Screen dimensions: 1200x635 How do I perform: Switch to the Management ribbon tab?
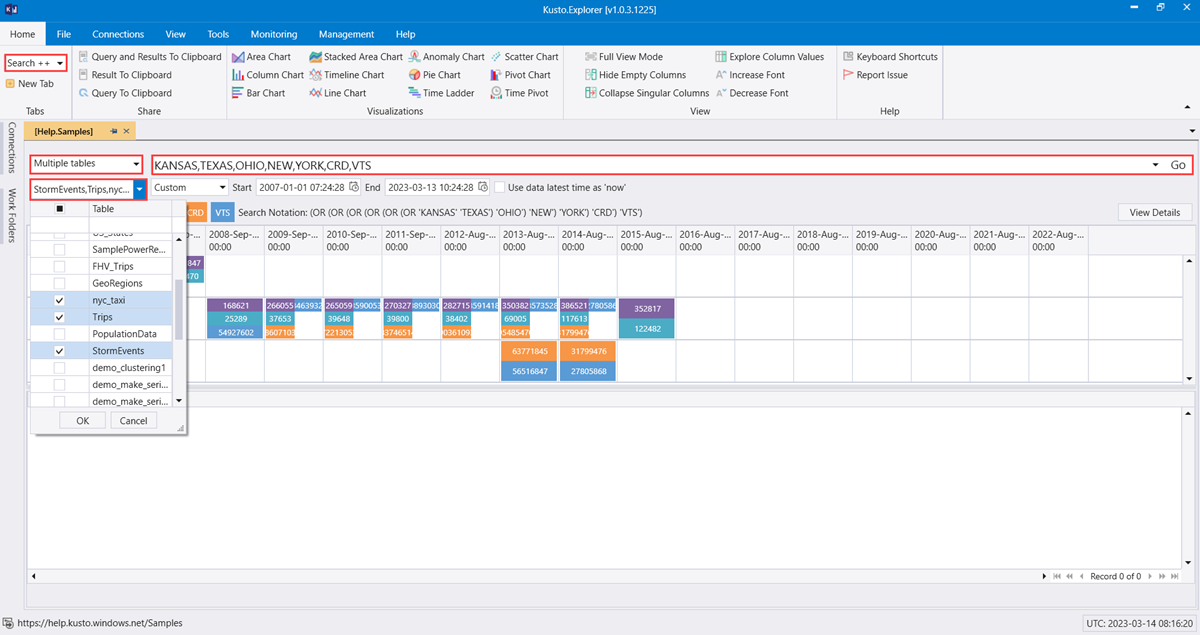pos(346,33)
